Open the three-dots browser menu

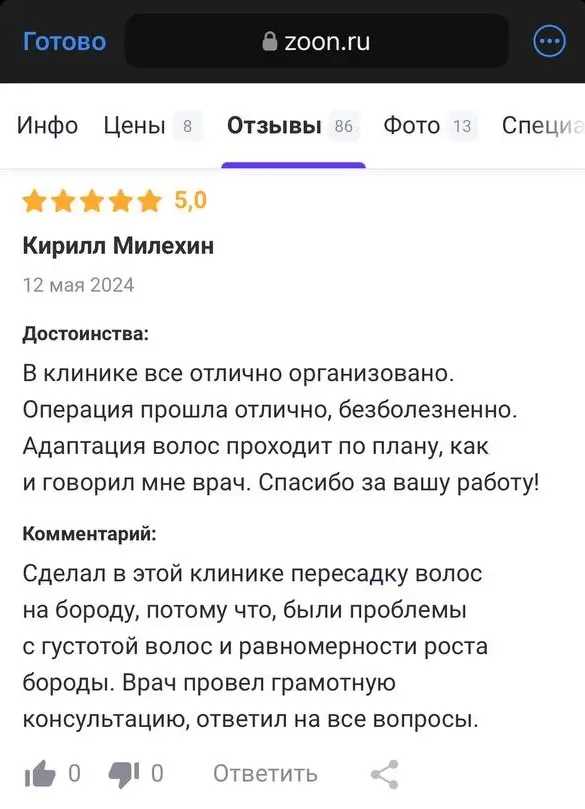click(549, 41)
